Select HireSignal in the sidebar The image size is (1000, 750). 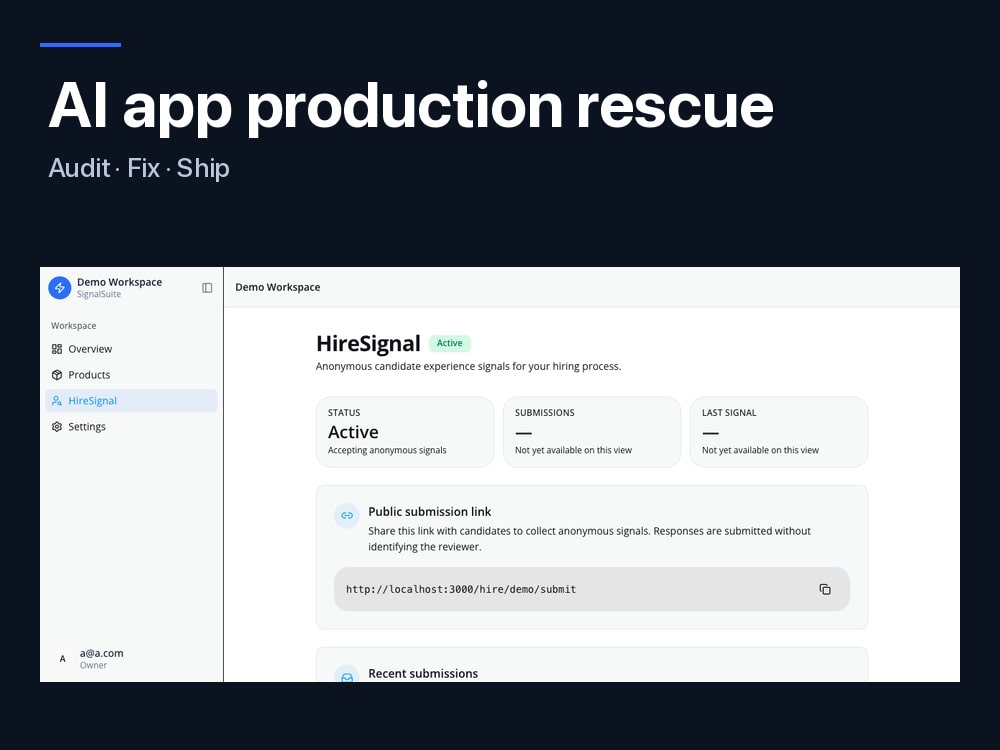click(131, 401)
